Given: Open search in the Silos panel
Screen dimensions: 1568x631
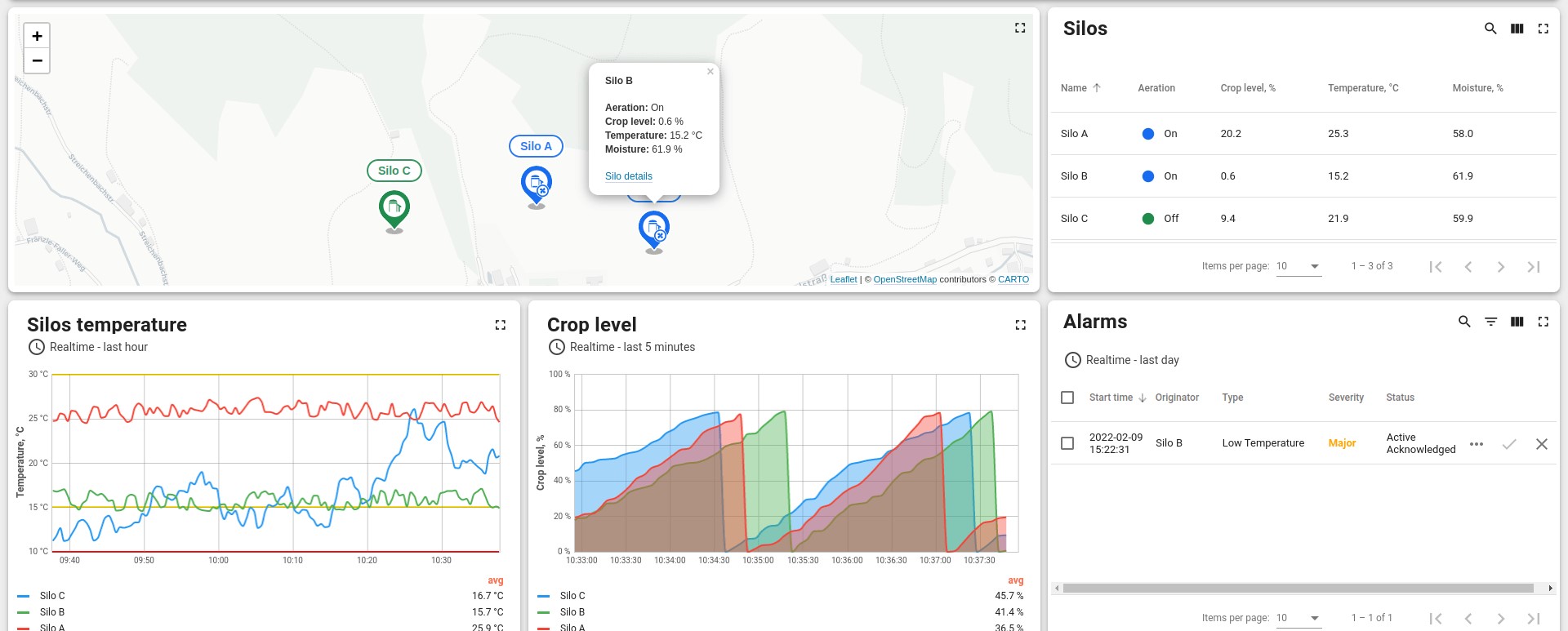Looking at the screenshot, I should tap(1490, 29).
